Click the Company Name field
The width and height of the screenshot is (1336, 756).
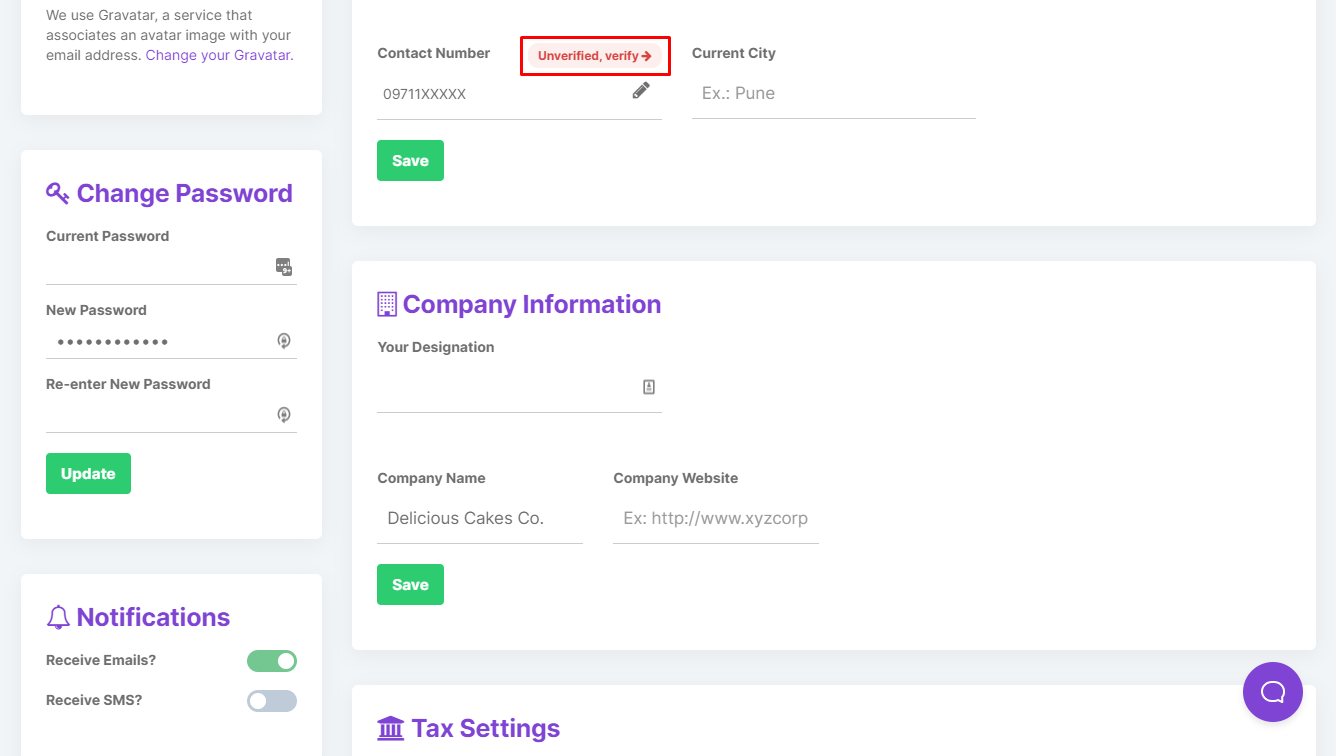pos(480,519)
